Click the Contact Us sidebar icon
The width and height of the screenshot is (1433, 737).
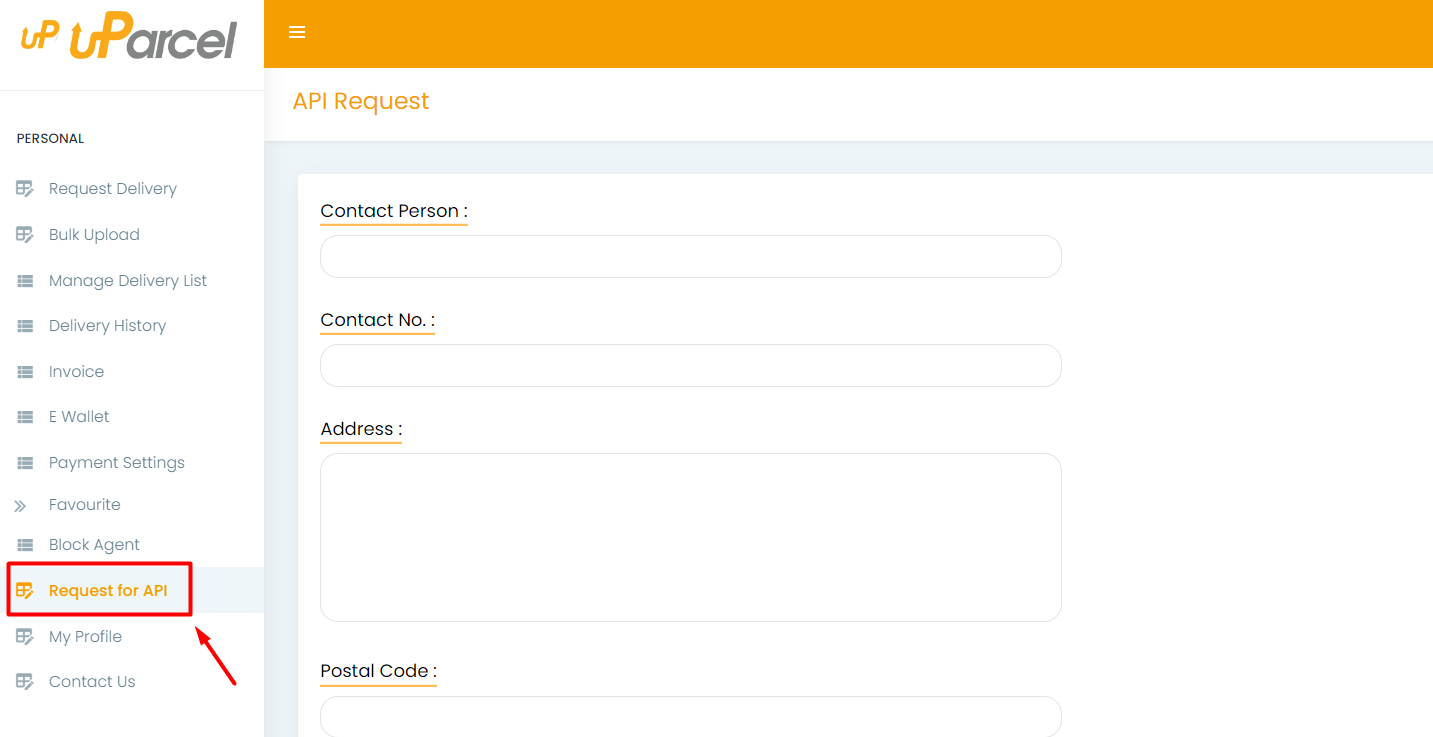point(25,682)
